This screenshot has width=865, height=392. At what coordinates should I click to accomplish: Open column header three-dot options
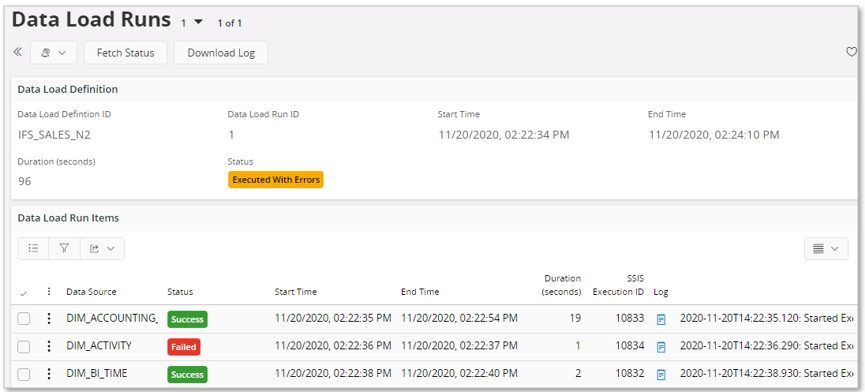(49, 292)
